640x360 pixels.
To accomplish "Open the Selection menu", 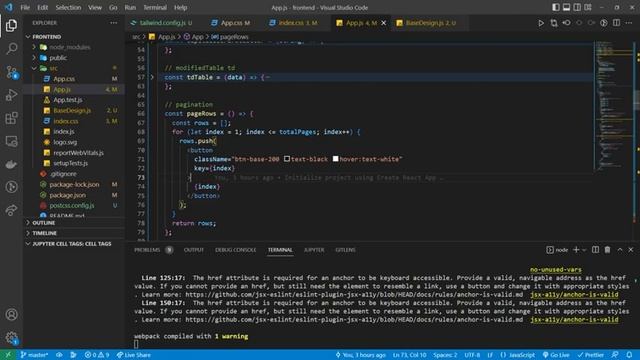I will (x=68, y=7).
